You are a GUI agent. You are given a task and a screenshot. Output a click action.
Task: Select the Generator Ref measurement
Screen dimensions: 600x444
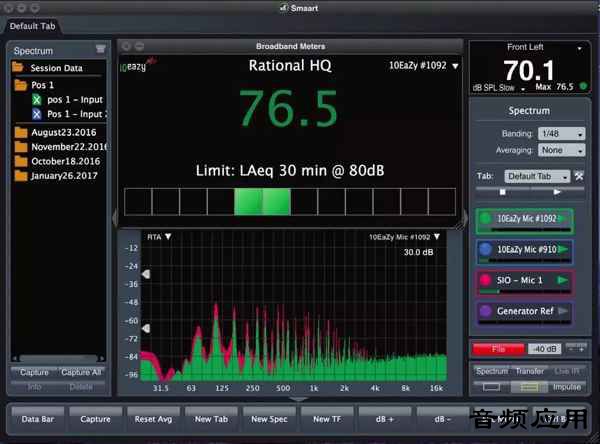525,313
